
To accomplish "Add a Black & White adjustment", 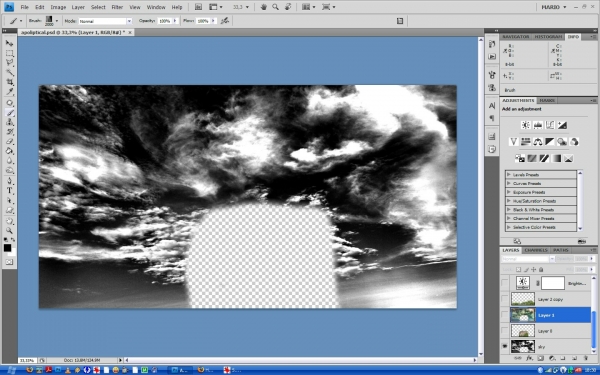I will click(x=550, y=142).
